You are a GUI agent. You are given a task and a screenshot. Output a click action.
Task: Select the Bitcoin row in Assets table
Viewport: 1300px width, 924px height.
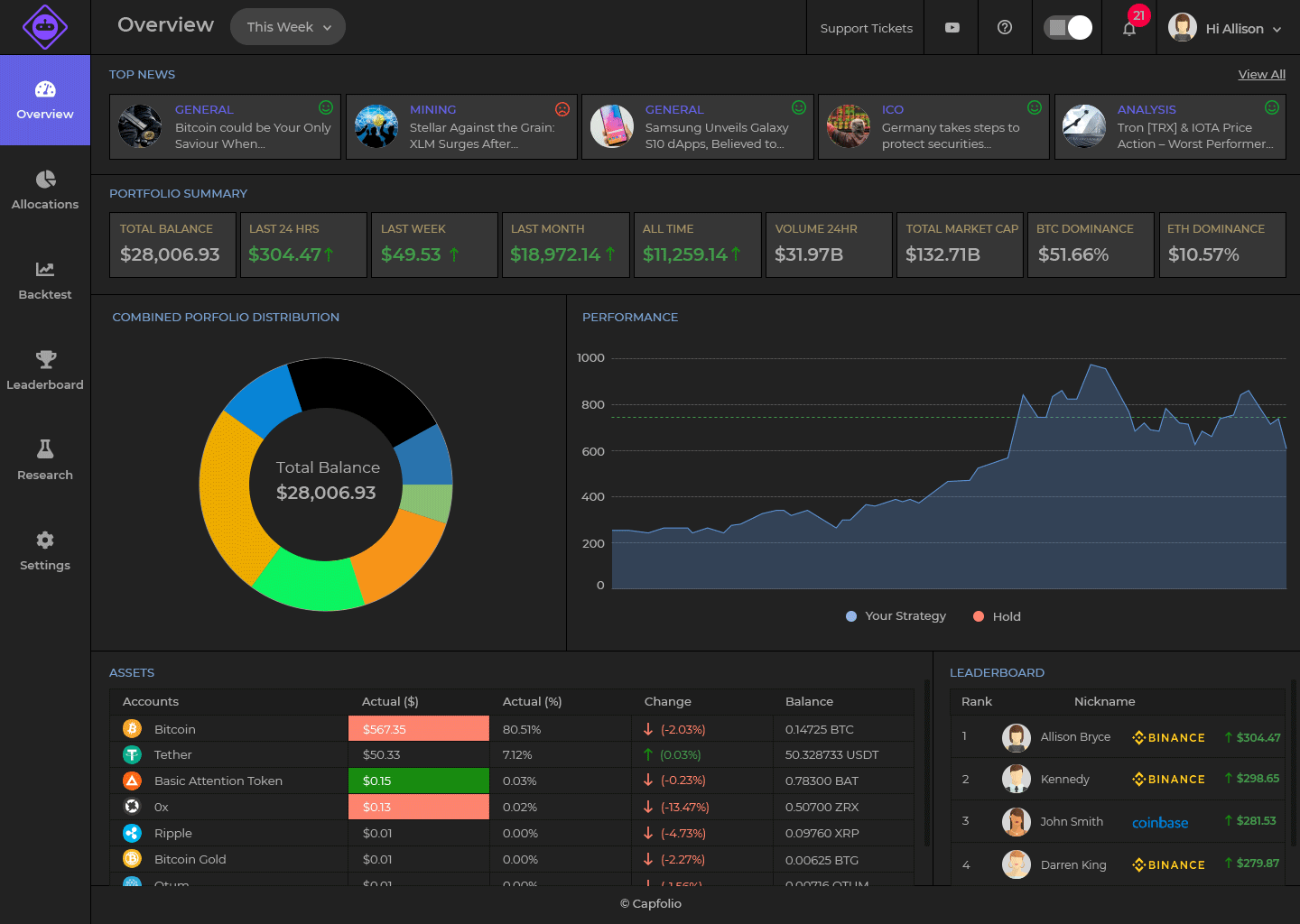[x=512, y=729]
